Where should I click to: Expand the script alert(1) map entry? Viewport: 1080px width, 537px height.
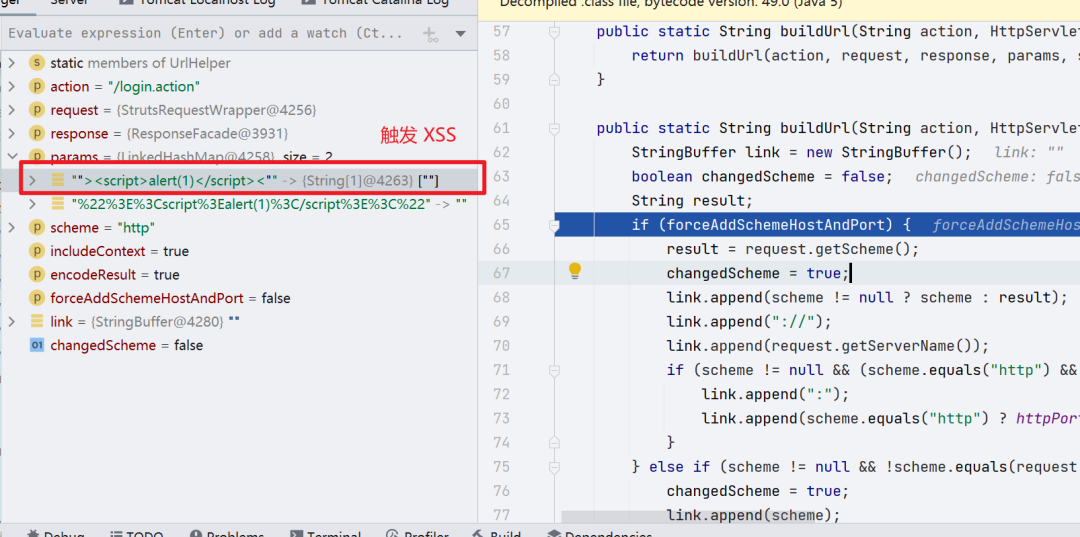(32, 180)
